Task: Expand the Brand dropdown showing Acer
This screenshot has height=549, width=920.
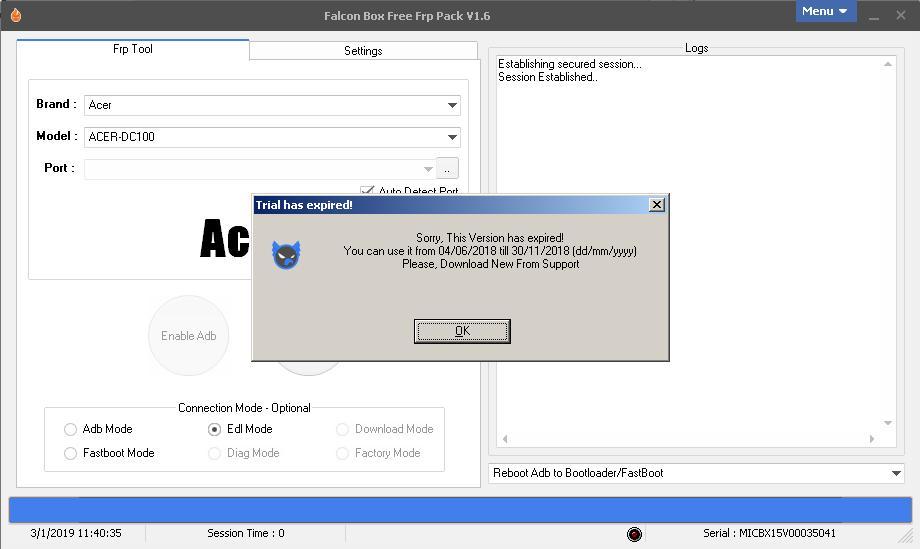Action: [x=452, y=105]
